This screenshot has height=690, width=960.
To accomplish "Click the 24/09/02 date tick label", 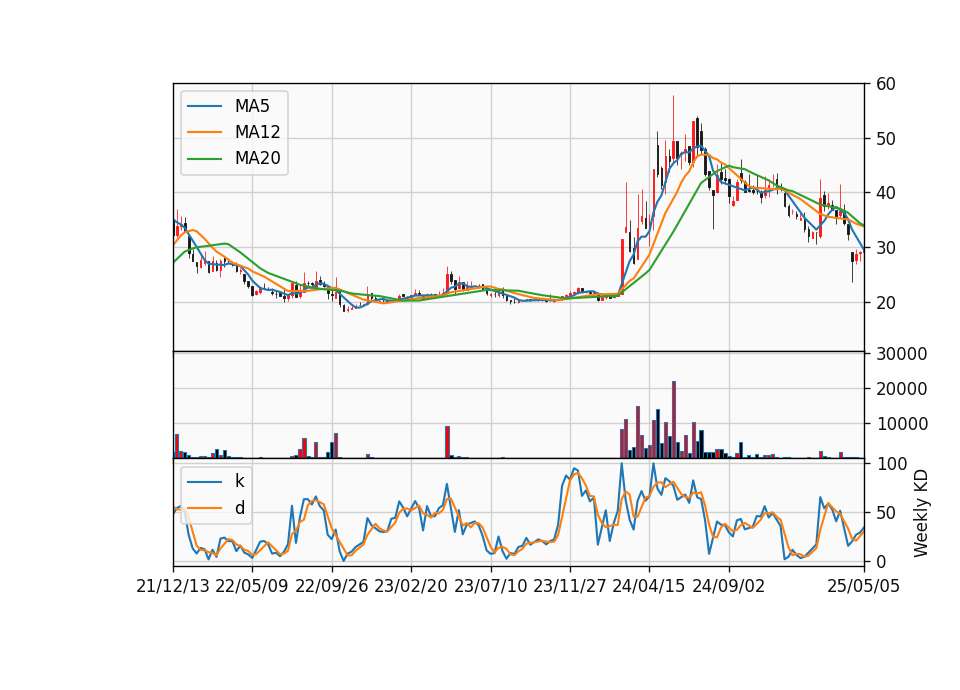I will 729,586.
